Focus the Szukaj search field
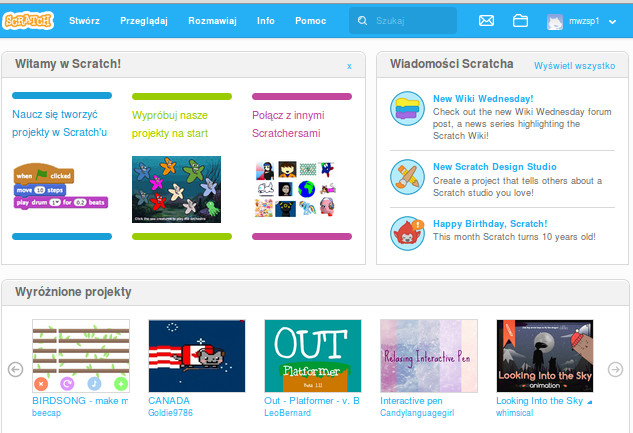This screenshot has width=633, height=433. pos(403,21)
